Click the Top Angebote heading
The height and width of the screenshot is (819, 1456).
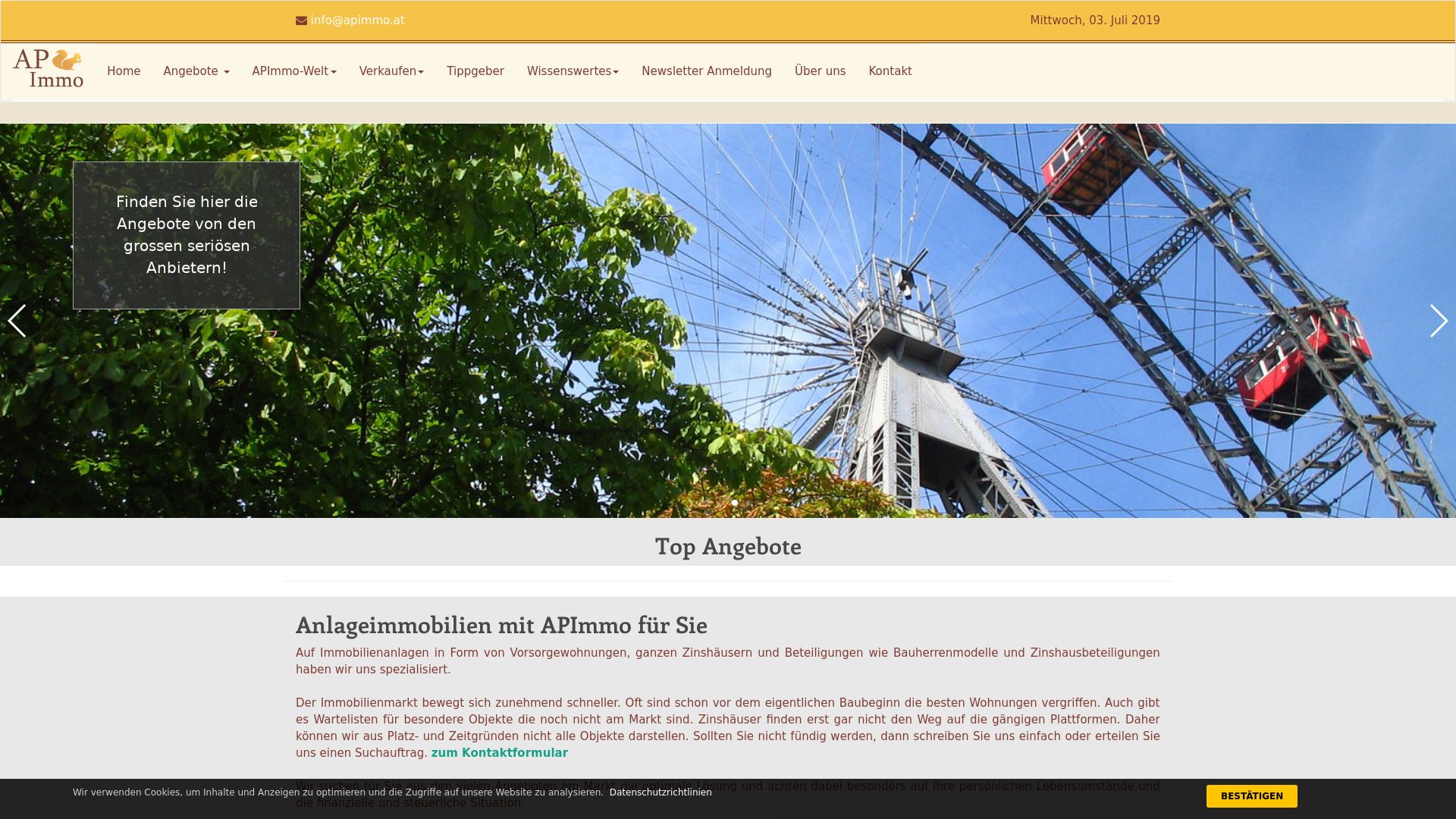728,546
